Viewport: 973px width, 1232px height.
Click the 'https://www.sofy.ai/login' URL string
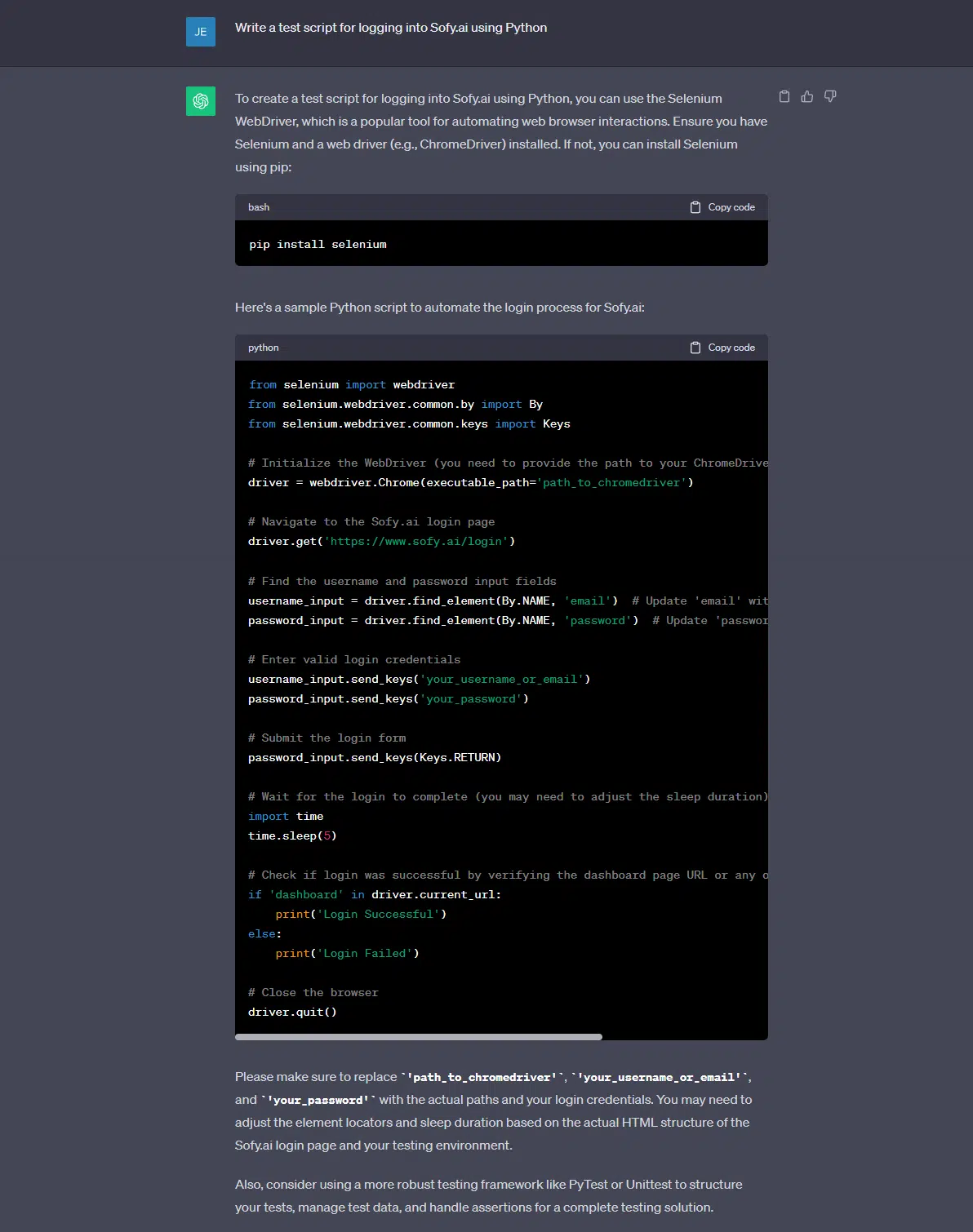(x=416, y=542)
